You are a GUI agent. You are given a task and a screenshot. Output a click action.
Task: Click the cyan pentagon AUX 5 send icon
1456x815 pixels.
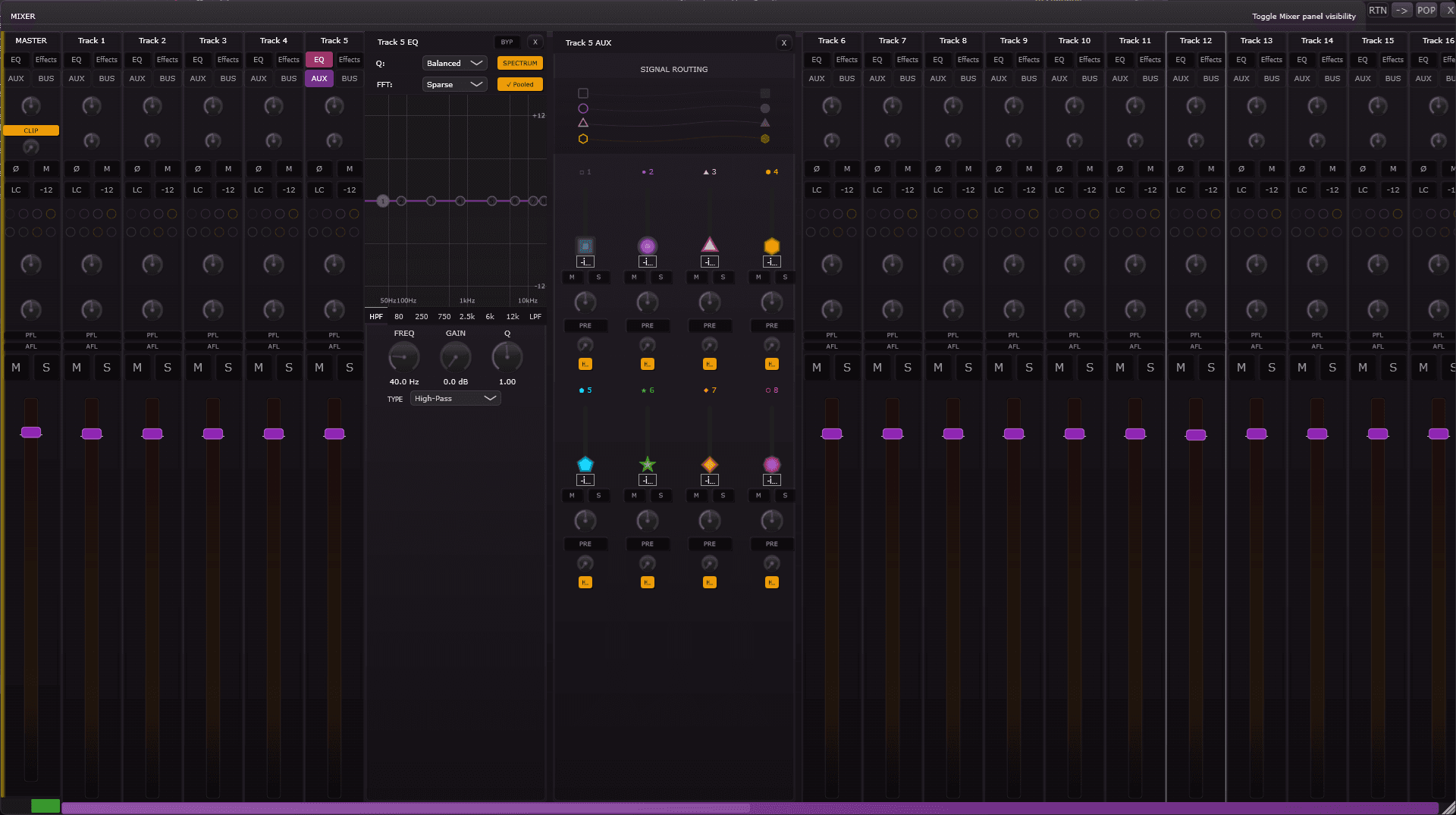(585, 464)
